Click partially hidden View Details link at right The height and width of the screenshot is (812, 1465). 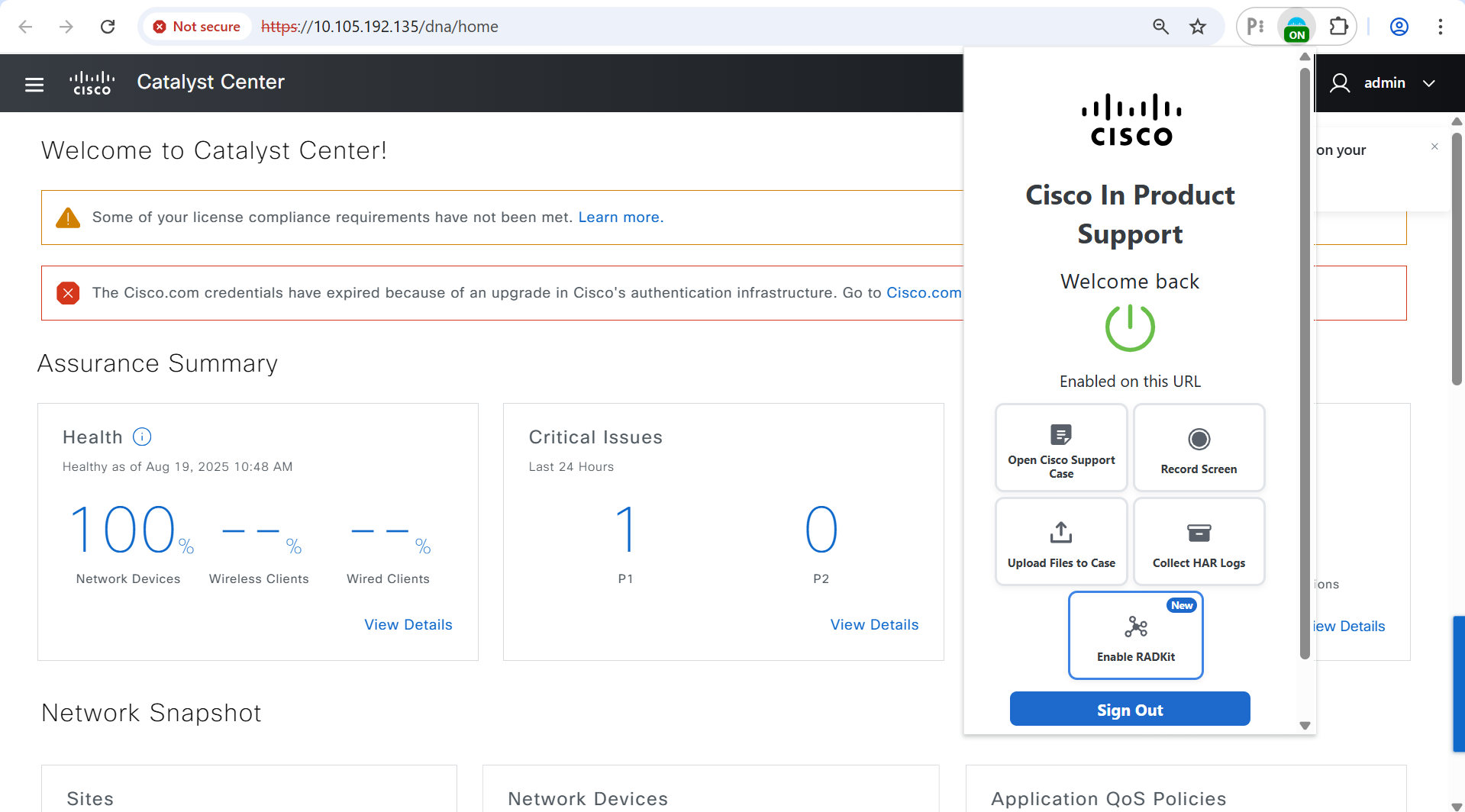click(1350, 626)
